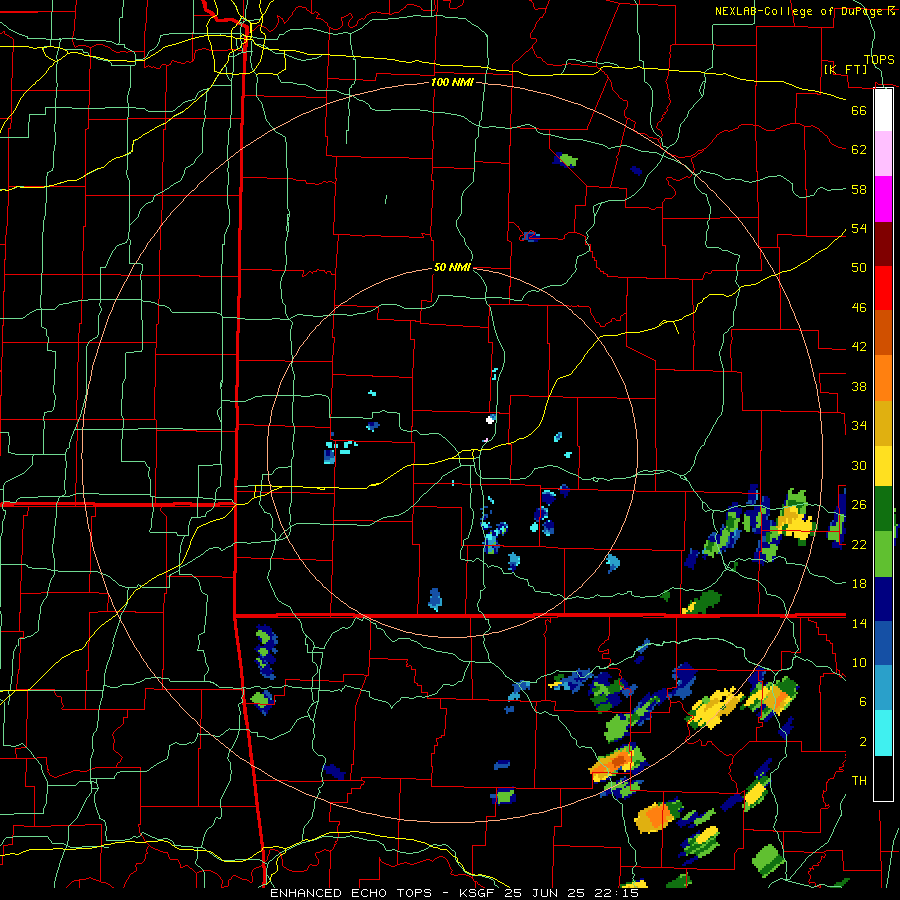This screenshot has height=900, width=900.
Task: Select the light blue legend swatch
Action: [883, 688]
